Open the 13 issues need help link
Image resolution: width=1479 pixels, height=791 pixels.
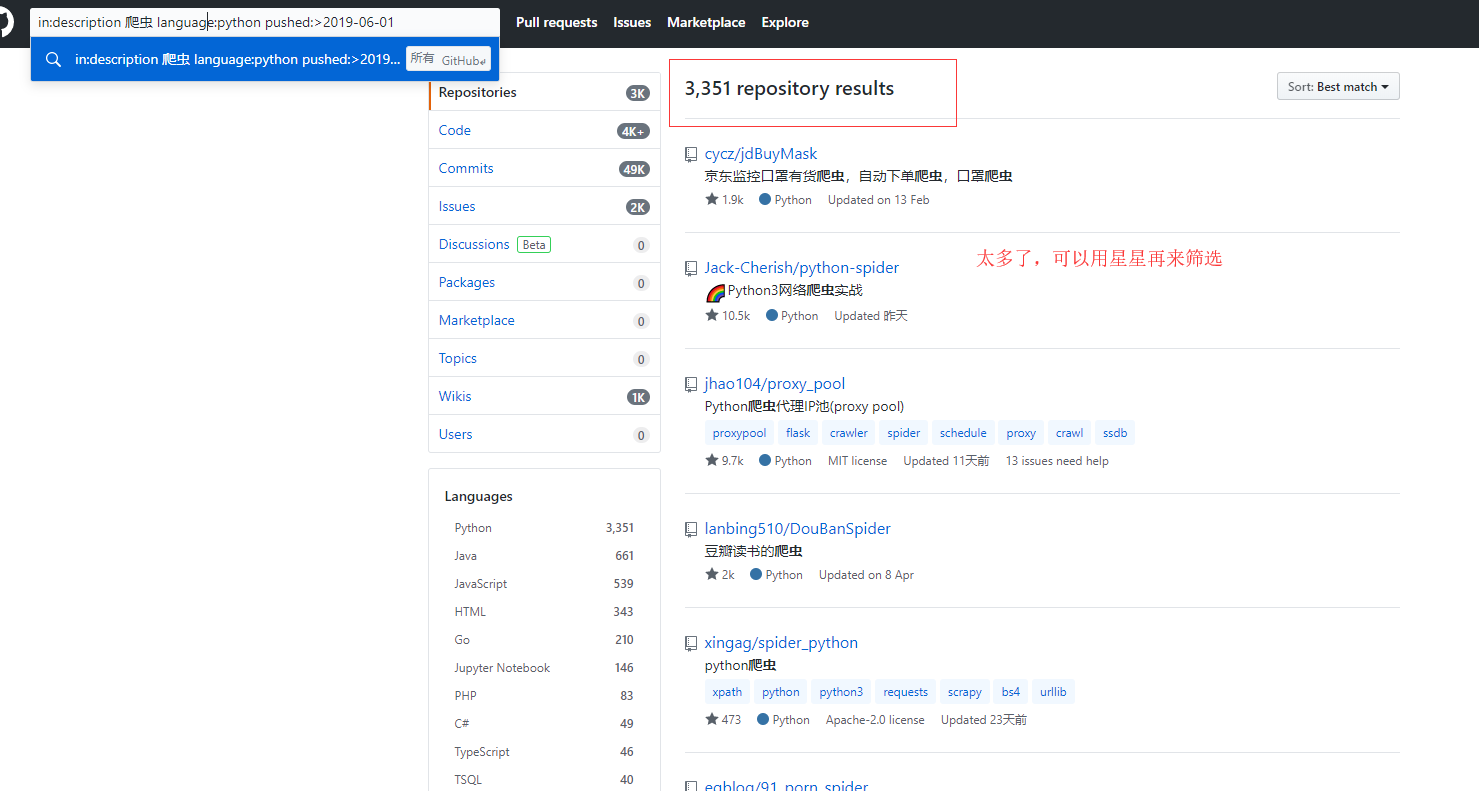pos(1057,461)
